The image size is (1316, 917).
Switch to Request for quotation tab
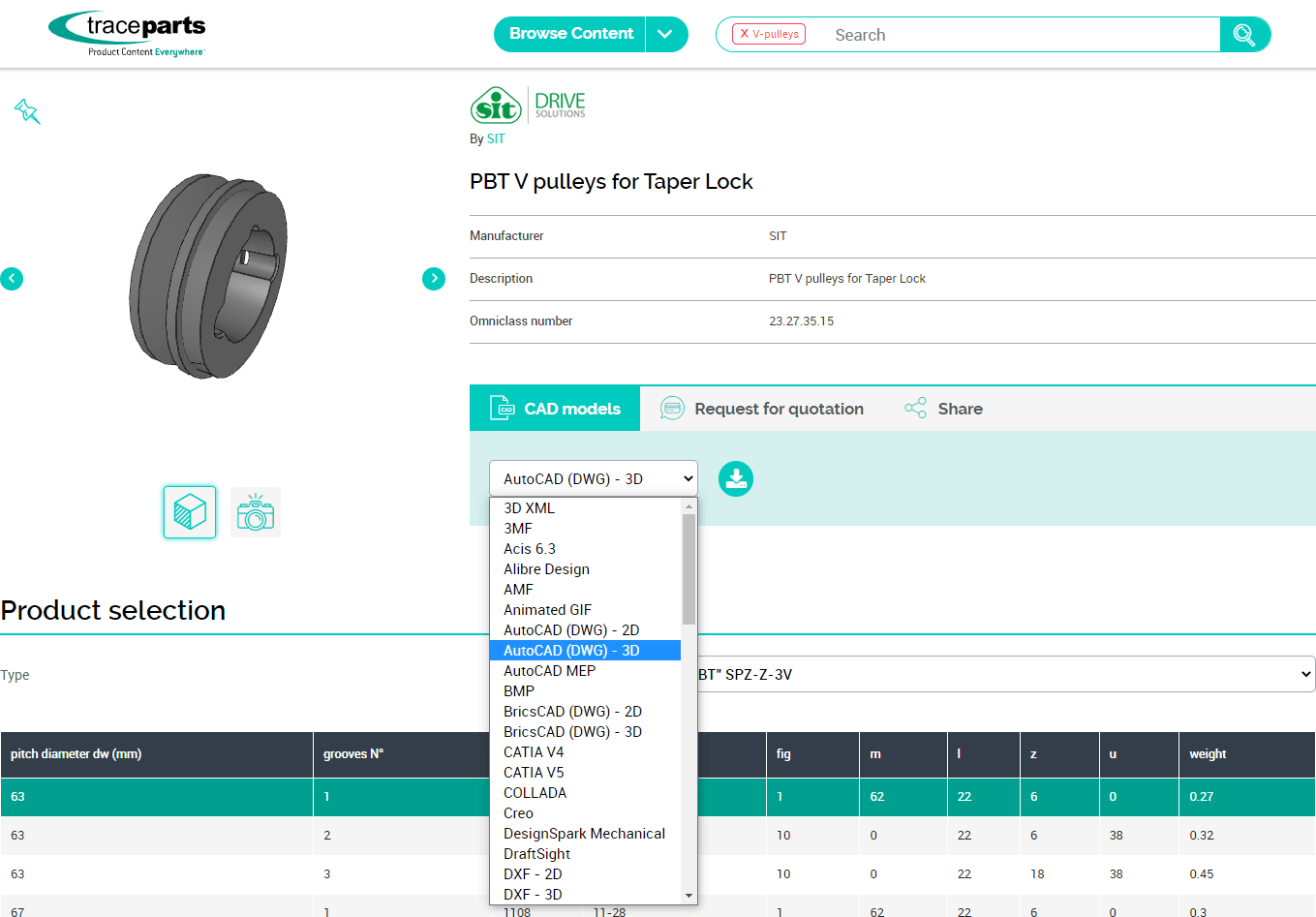762,409
